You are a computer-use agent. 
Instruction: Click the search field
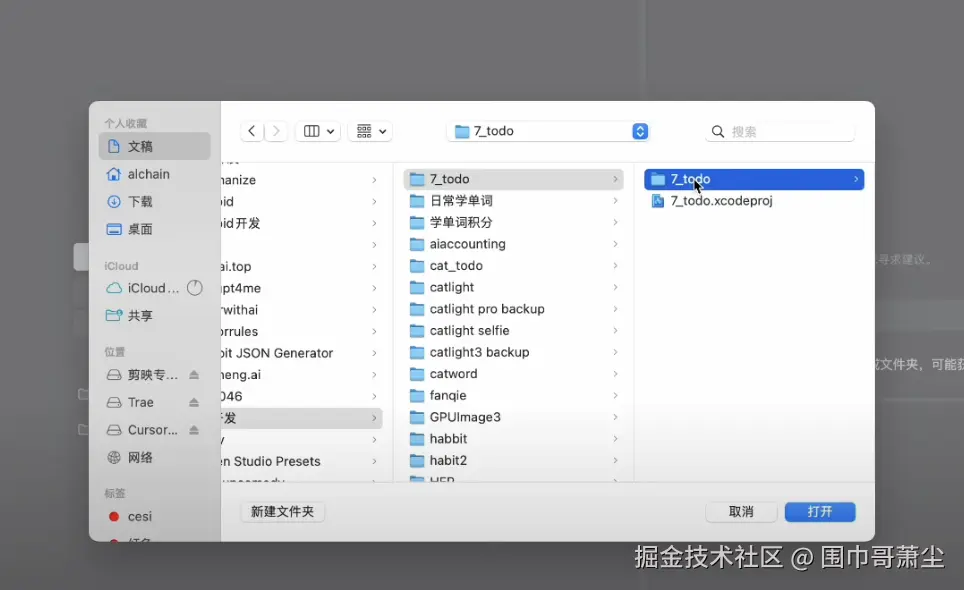[x=780, y=131]
